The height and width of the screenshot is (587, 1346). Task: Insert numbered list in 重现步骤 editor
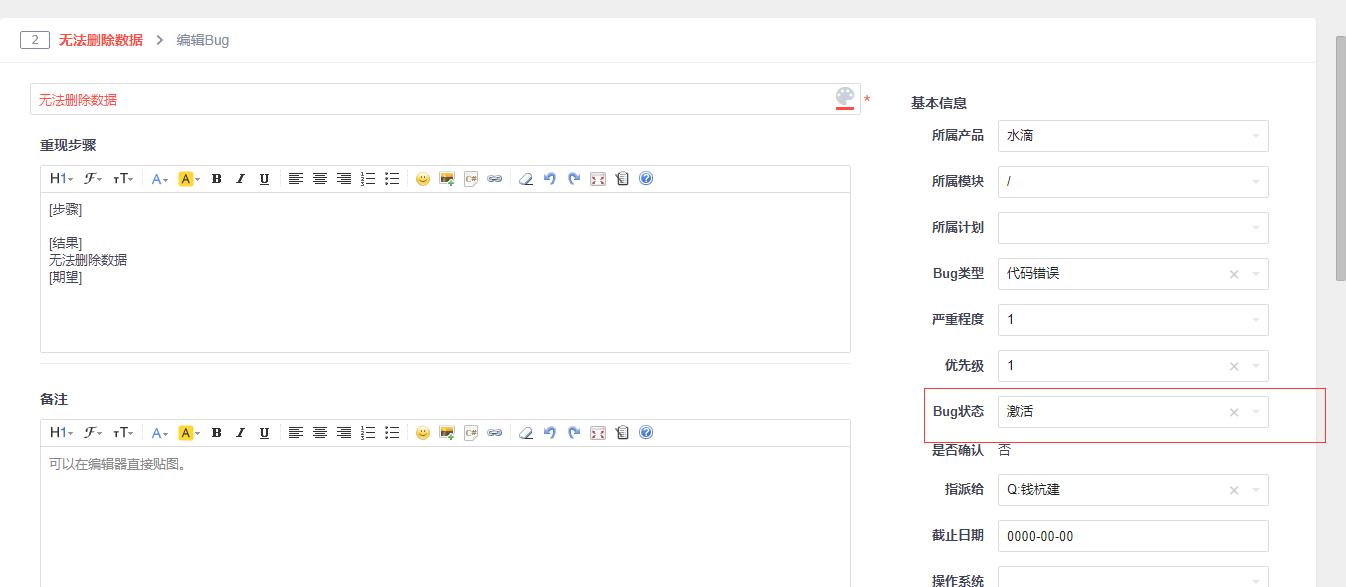tap(368, 179)
